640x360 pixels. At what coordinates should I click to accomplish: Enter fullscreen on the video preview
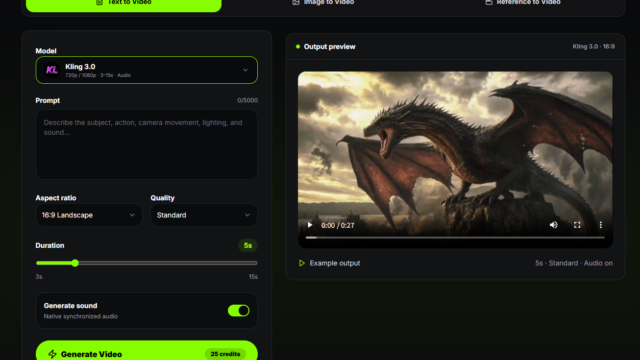click(x=577, y=225)
